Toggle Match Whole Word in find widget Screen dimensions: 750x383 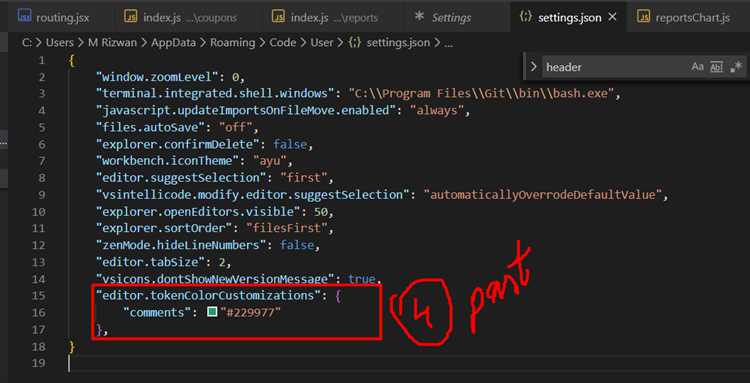tap(716, 67)
